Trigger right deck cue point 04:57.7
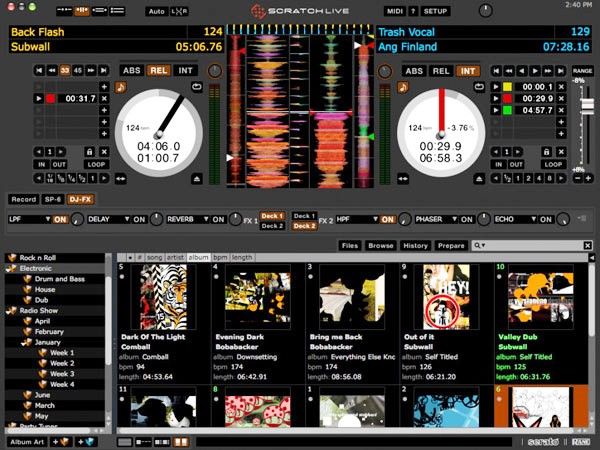The height and width of the screenshot is (450, 600). click(496, 110)
